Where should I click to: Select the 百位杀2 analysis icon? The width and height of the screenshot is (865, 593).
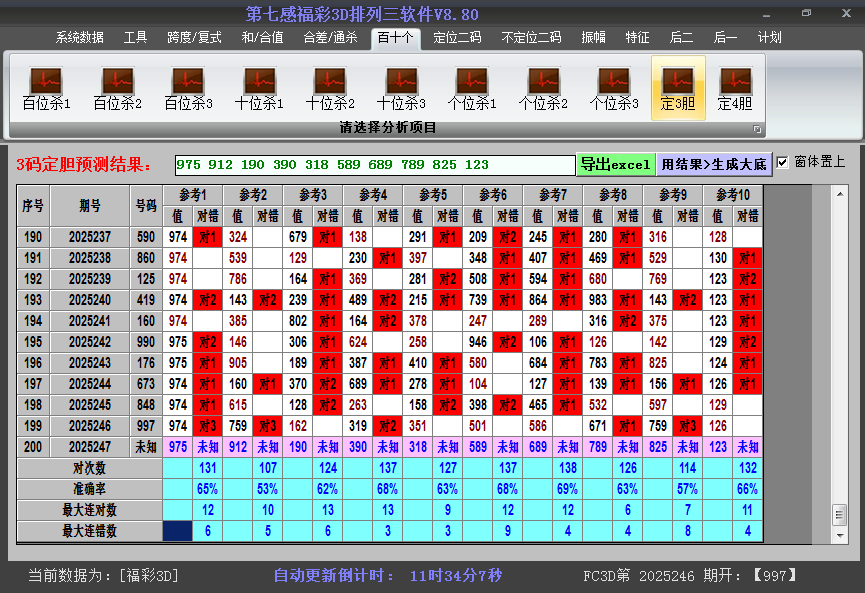pos(118,88)
